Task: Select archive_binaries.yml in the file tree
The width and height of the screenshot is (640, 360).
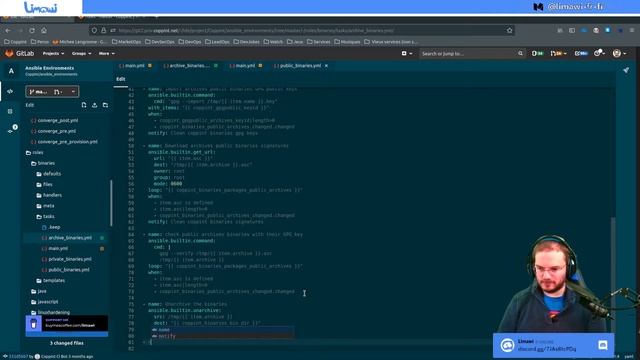Action: pyautogui.click(x=67, y=238)
